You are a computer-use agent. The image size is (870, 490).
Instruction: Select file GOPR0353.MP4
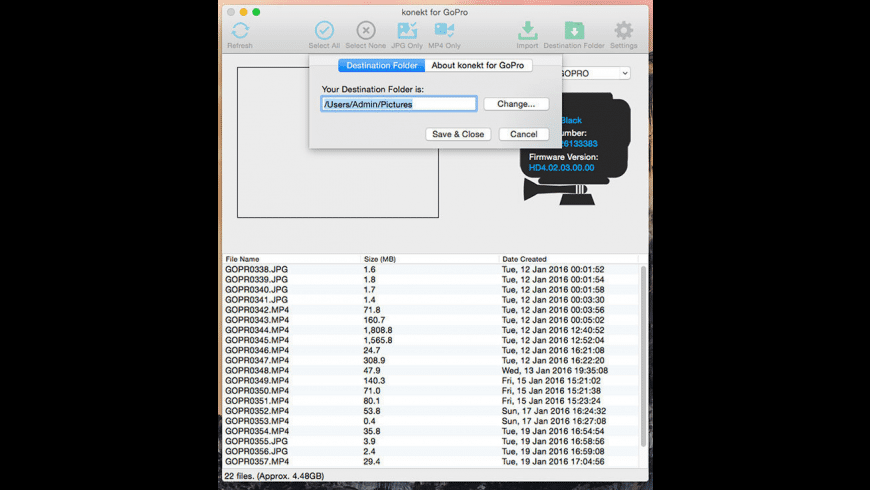(257, 421)
